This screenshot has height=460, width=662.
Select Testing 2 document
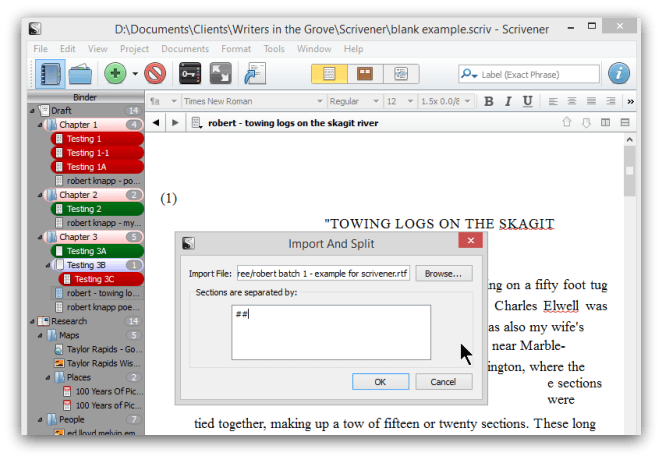tap(97, 209)
